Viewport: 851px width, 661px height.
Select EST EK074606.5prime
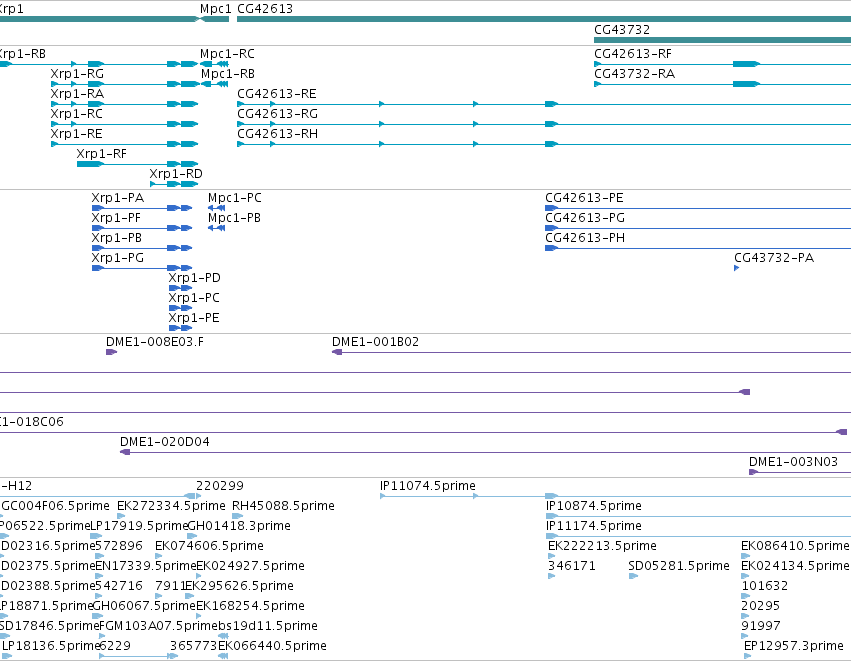click(x=209, y=546)
